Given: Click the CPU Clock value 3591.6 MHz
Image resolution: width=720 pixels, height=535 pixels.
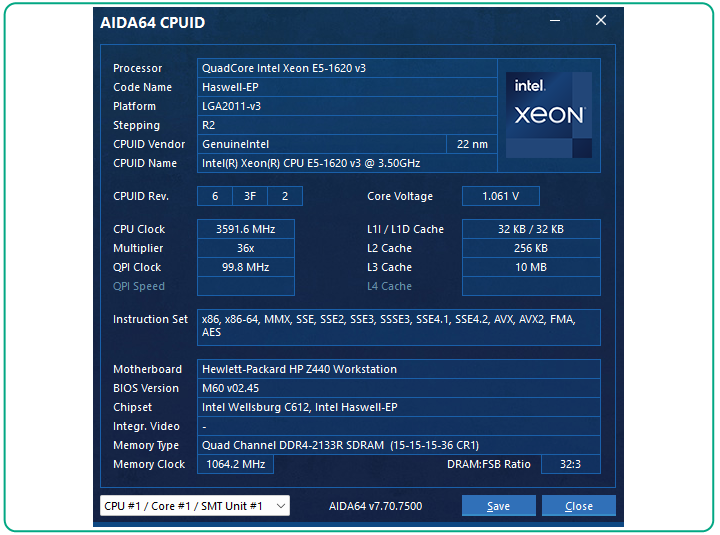Looking at the screenshot, I should point(246,229).
